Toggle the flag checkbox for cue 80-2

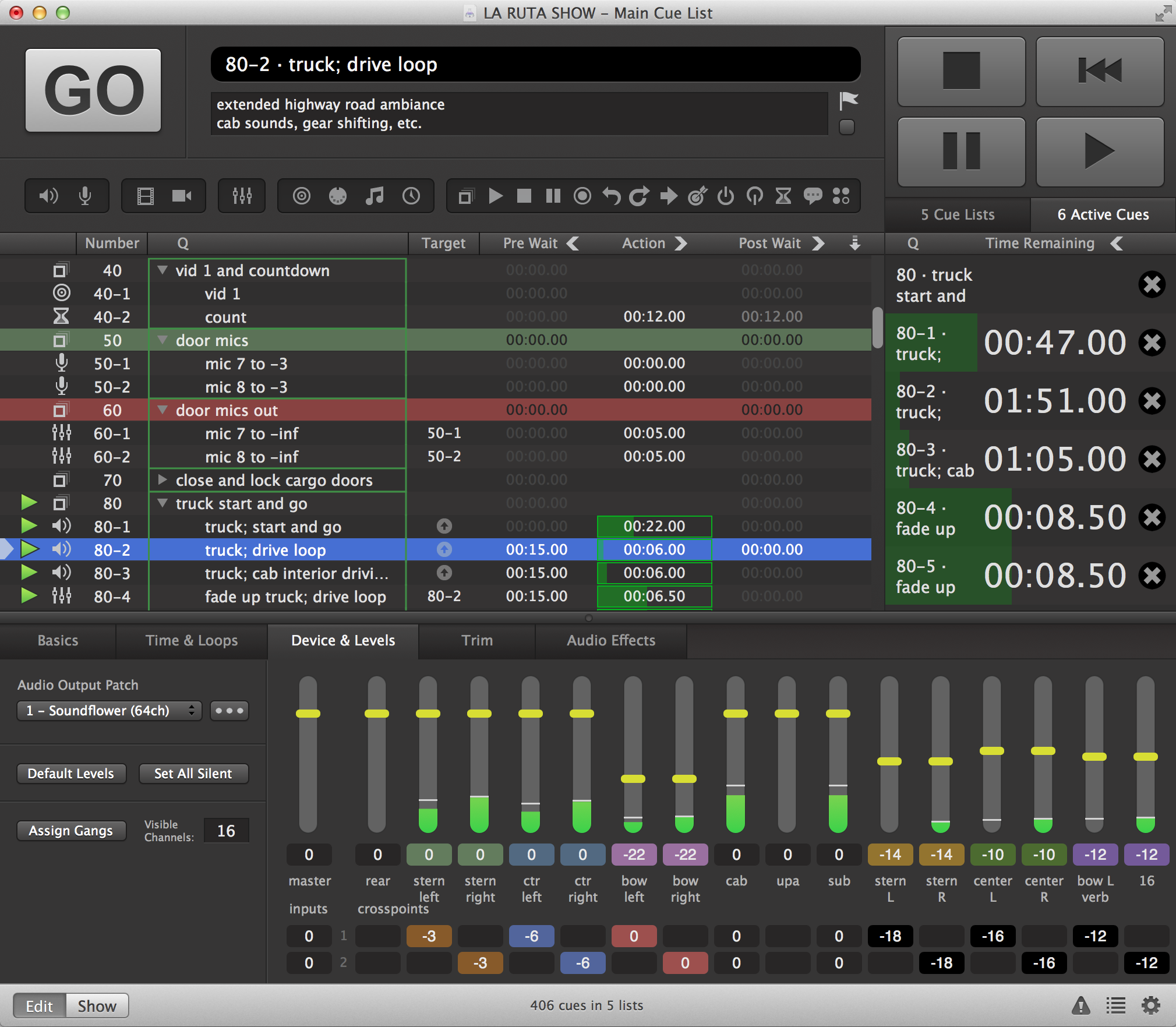847,127
